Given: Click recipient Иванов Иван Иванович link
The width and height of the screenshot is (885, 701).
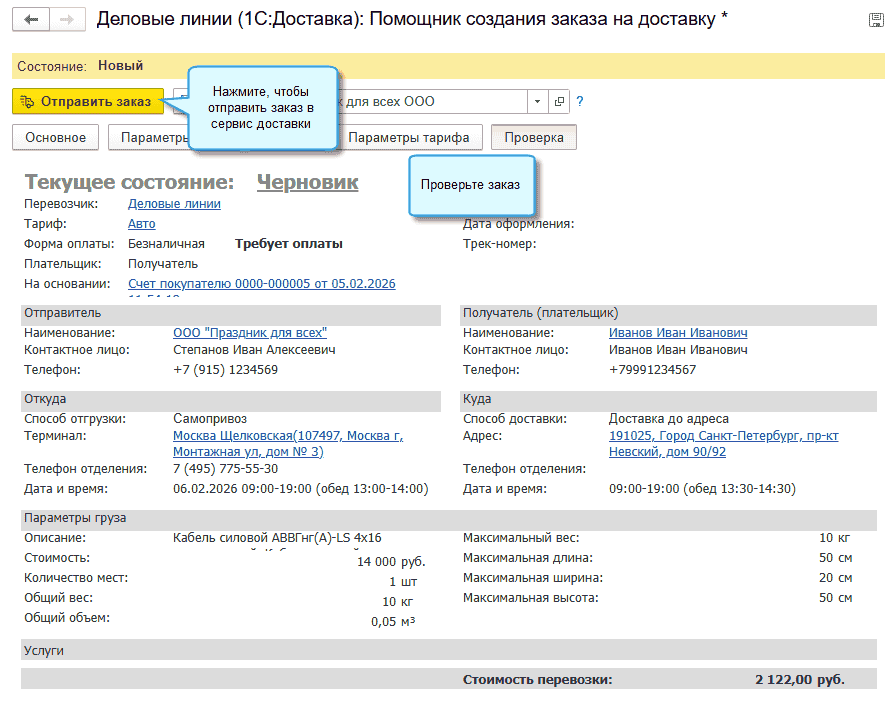Looking at the screenshot, I should (x=678, y=333).
